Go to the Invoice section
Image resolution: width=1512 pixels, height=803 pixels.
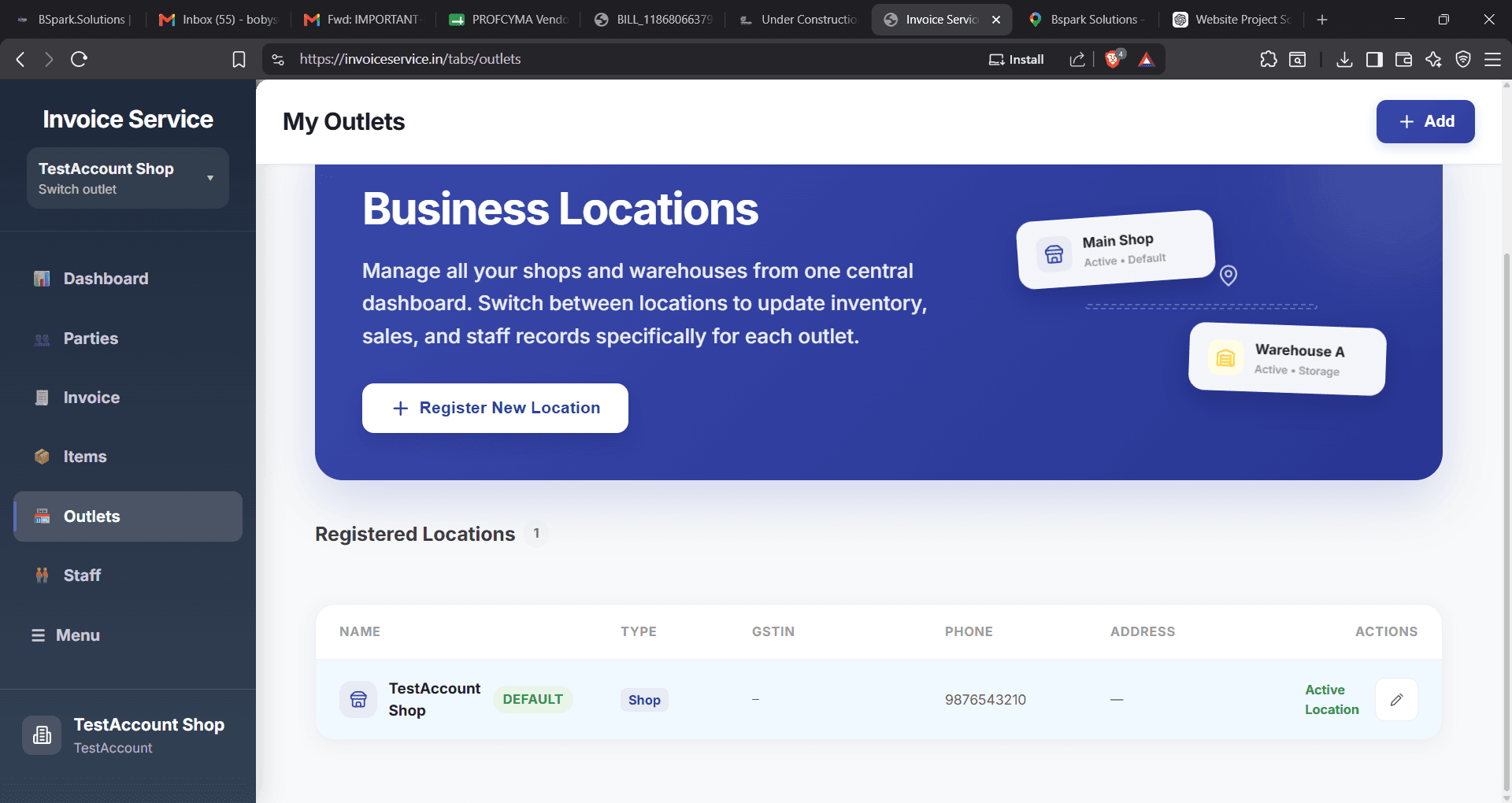(x=128, y=398)
